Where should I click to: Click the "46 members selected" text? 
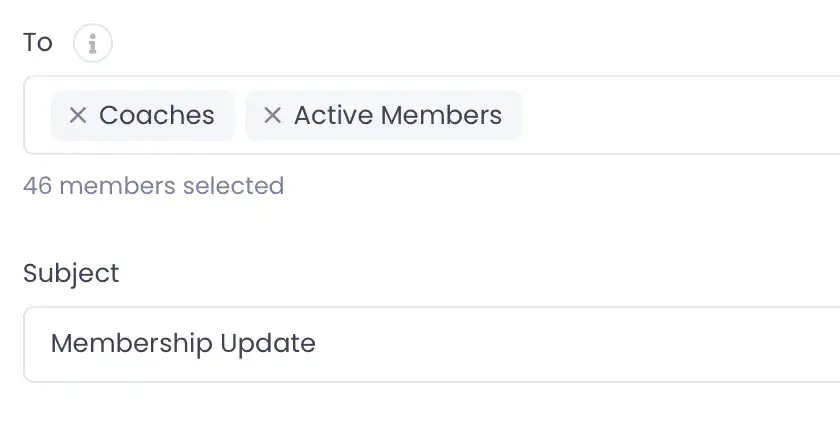pyautogui.click(x=153, y=186)
